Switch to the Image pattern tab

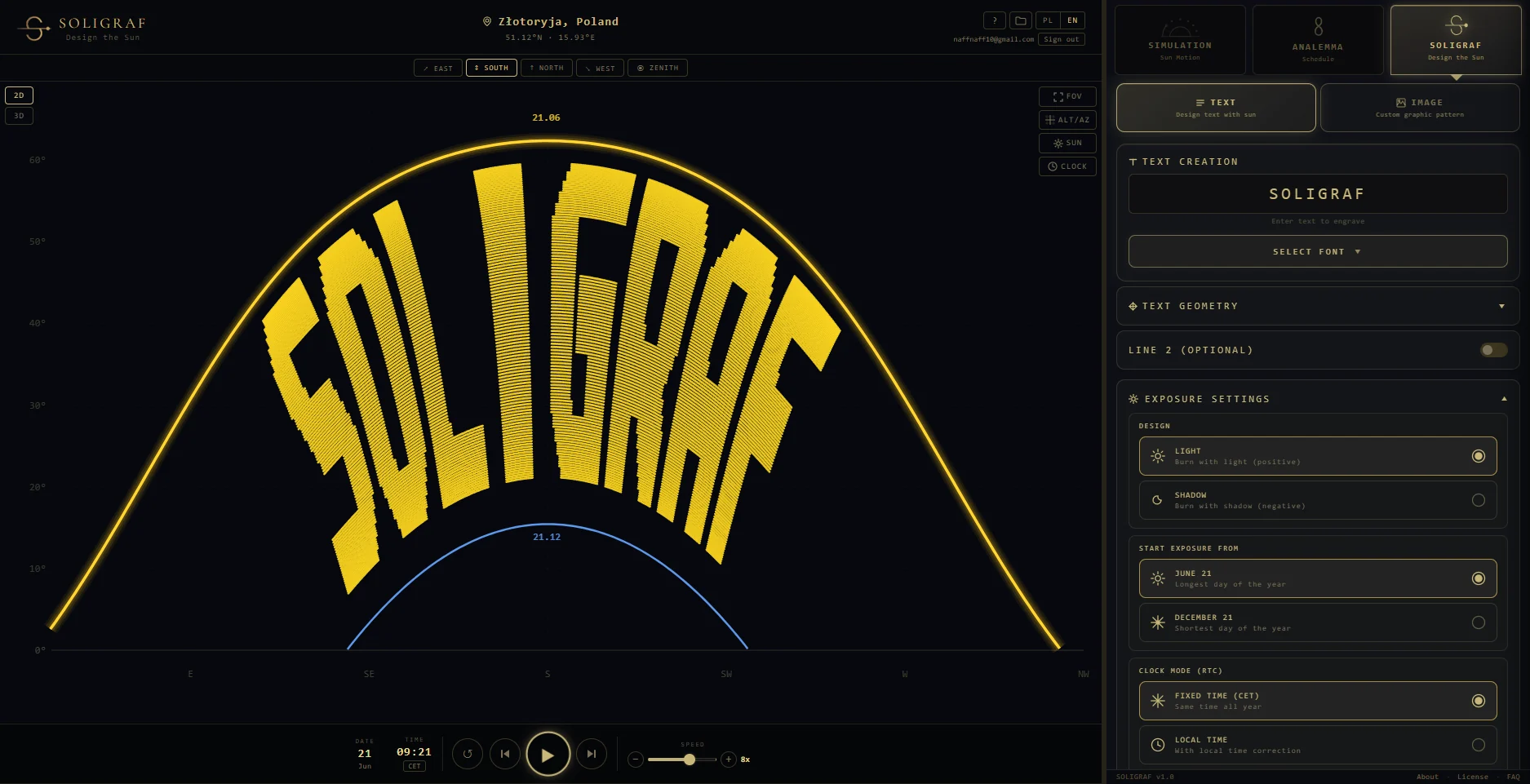click(1420, 108)
